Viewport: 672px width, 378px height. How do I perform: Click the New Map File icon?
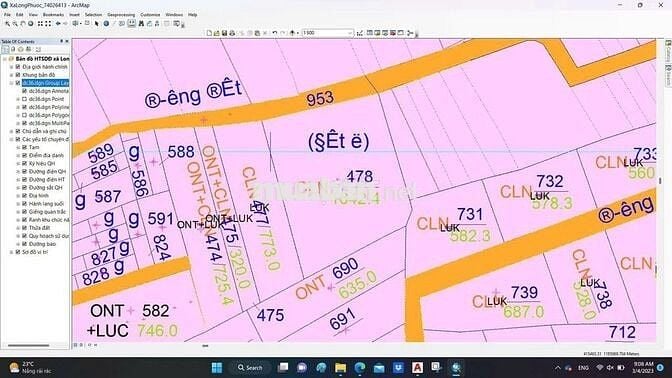click(209, 33)
